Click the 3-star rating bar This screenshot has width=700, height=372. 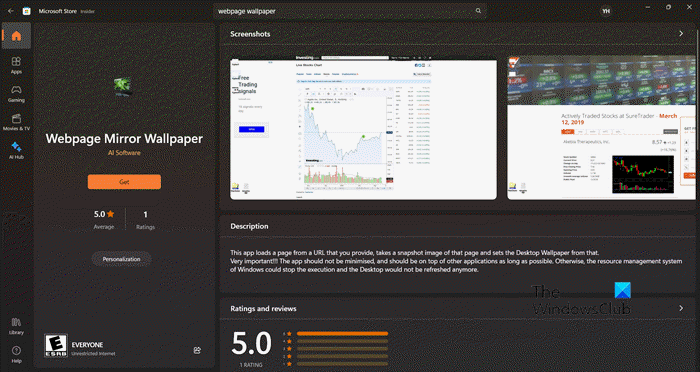(x=342, y=349)
